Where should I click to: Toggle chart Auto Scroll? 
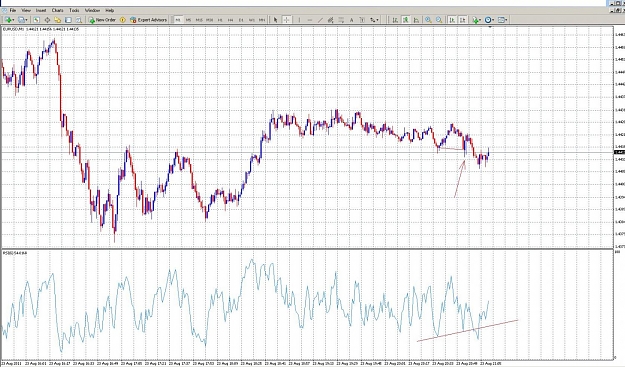tap(452, 20)
